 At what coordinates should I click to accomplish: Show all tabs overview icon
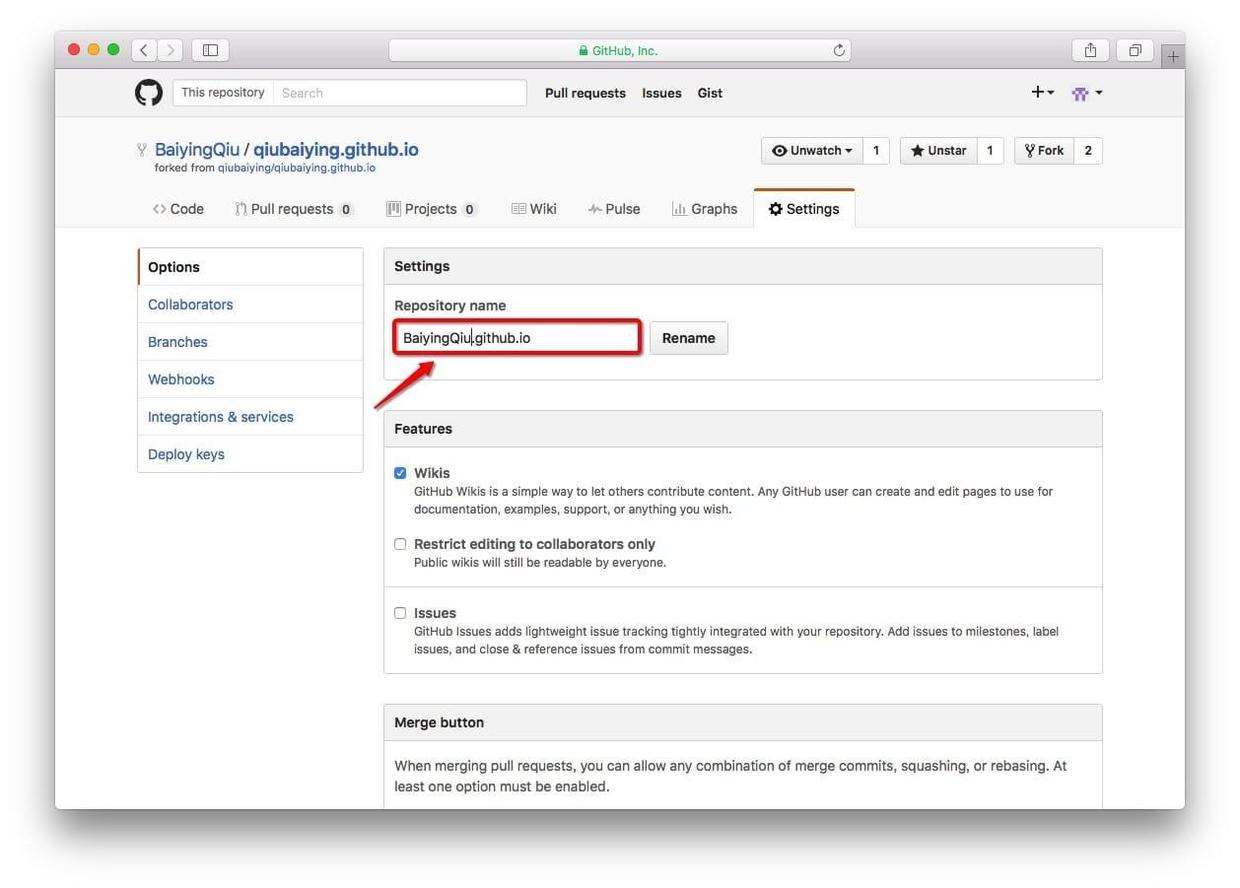[x=1135, y=50]
